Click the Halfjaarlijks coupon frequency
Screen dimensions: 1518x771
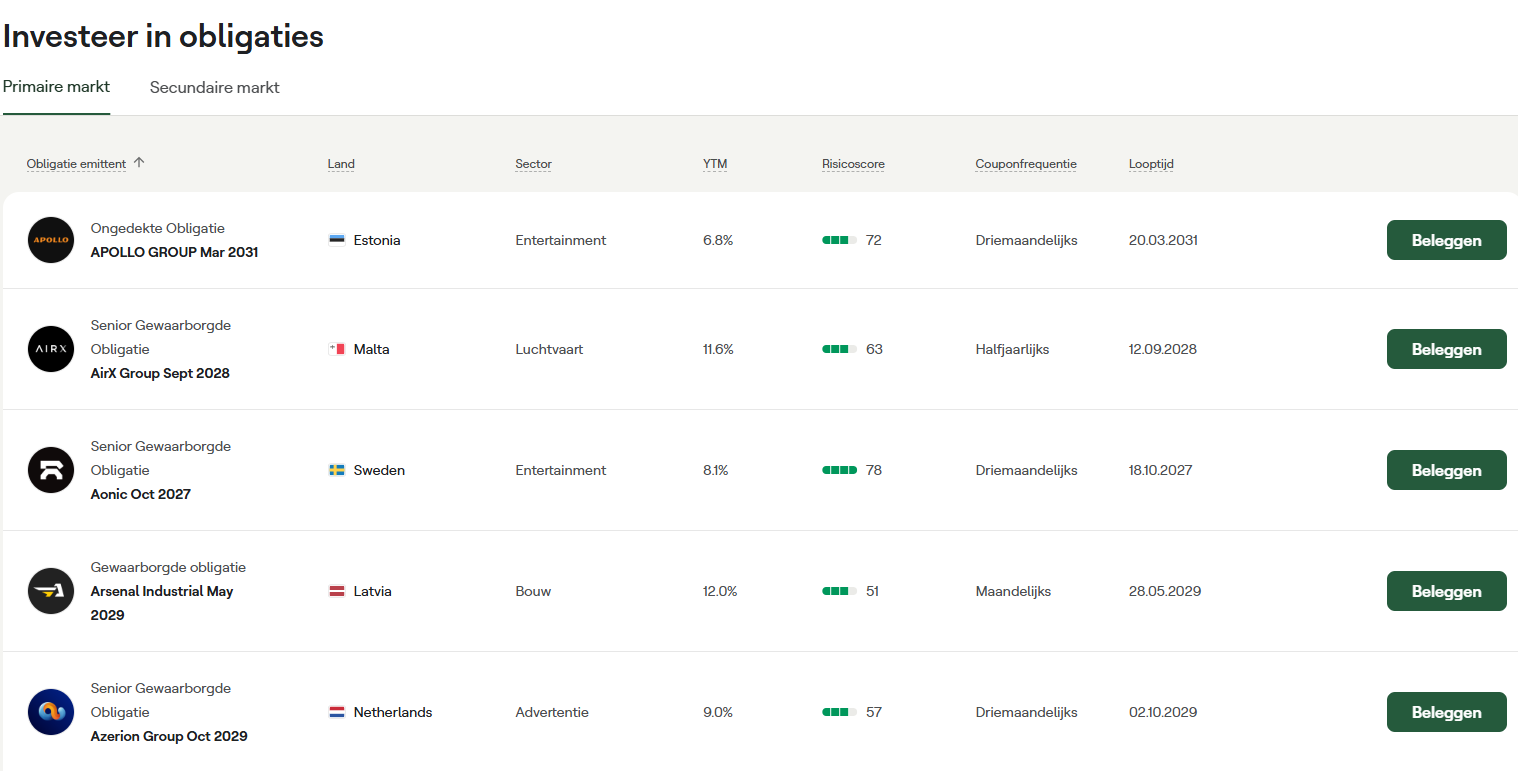[x=1012, y=349]
